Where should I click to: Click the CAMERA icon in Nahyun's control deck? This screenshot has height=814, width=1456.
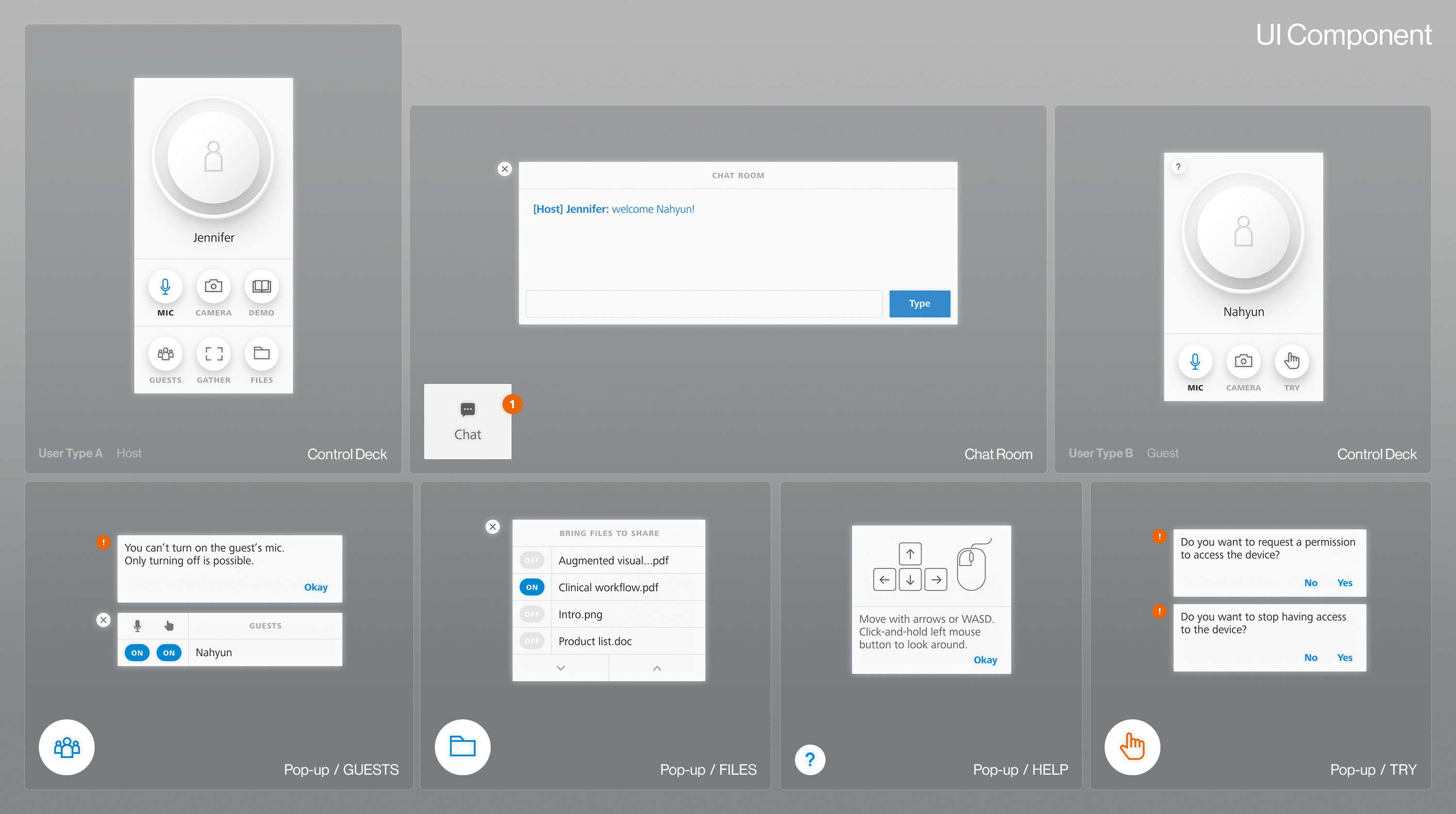click(x=1243, y=361)
